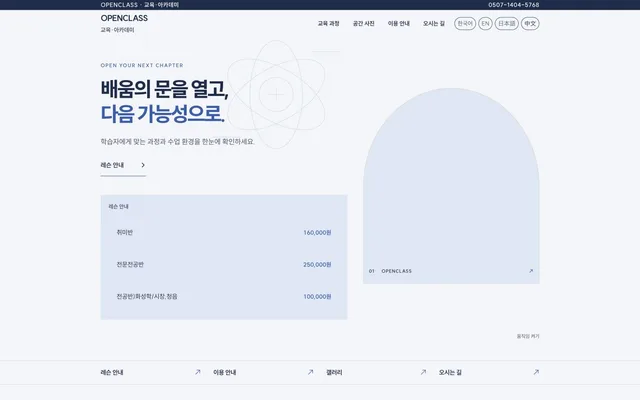Switch the site language to 中文
The width and height of the screenshot is (640, 400).
pyautogui.click(x=530, y=23)
